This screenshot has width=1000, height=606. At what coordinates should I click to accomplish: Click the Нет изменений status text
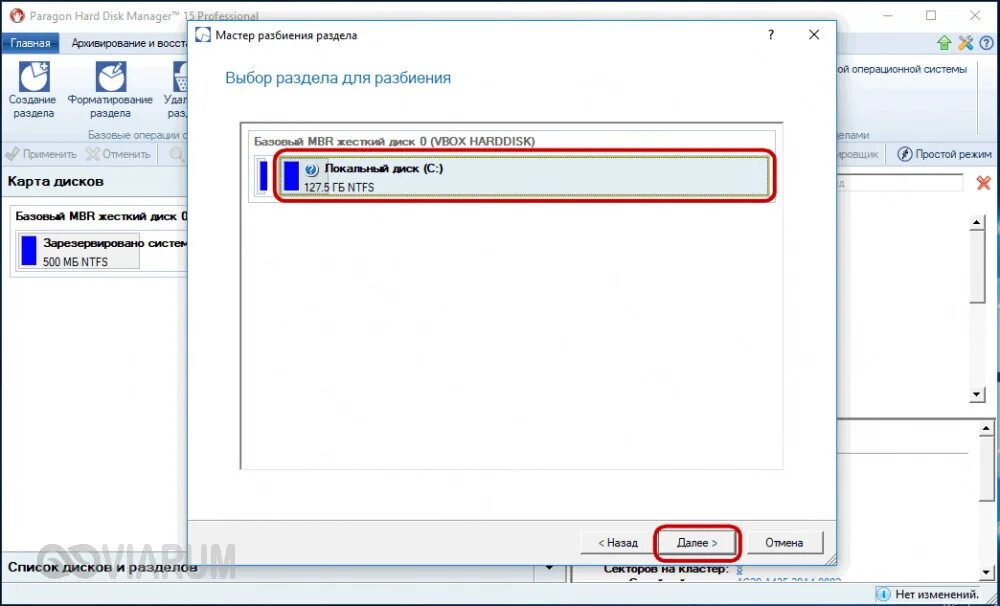click(937, 594)
